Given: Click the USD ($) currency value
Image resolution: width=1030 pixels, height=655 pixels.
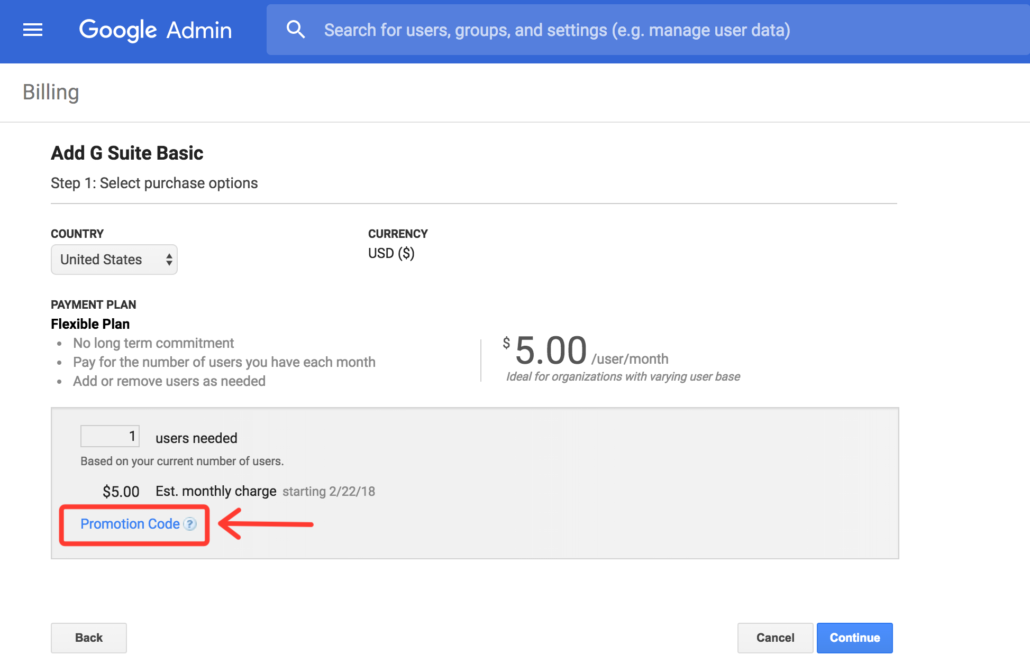Looking at the screenshot, I should pyautogui.click(x=391, y=253).
